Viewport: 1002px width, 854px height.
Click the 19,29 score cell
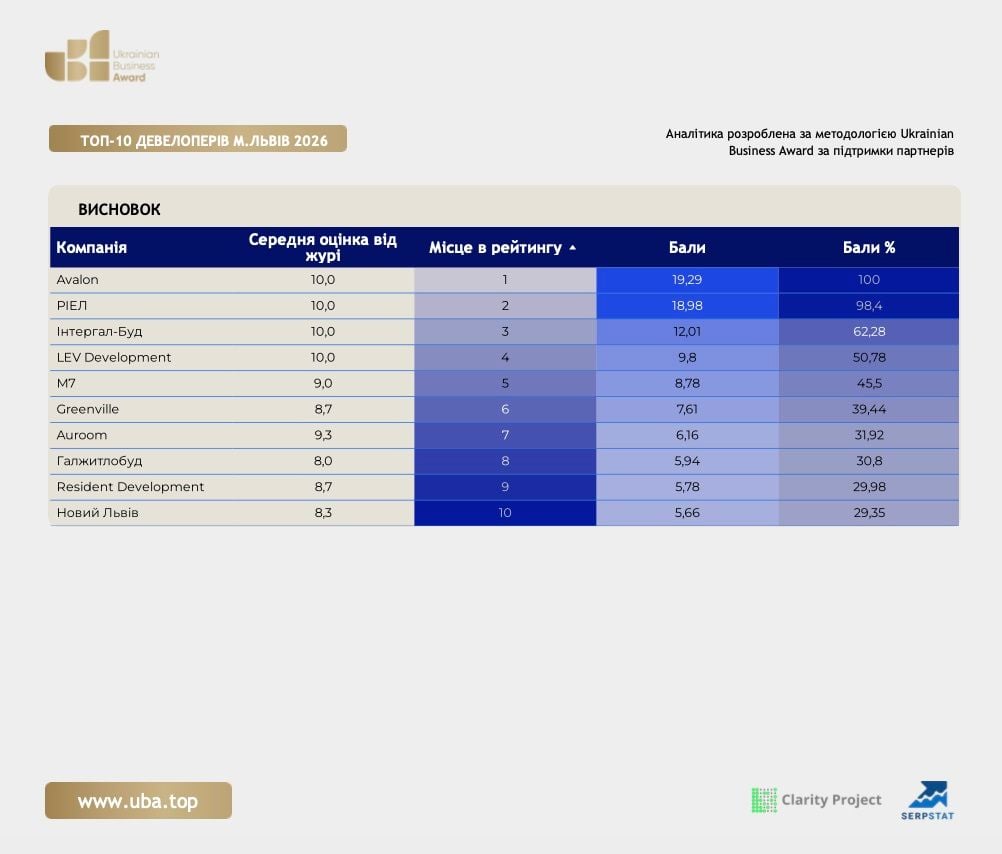tap(687, 280)
